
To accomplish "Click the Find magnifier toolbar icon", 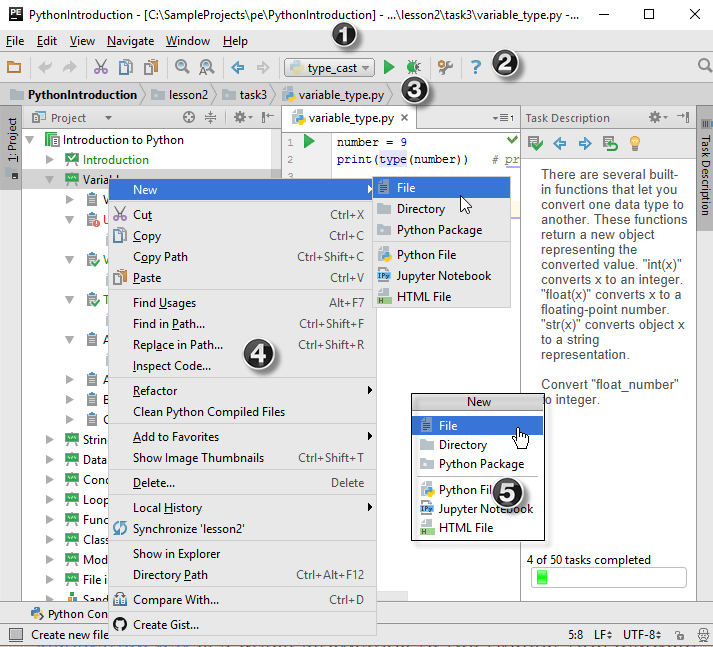I will pyautogui.click(x=182, y=67).
